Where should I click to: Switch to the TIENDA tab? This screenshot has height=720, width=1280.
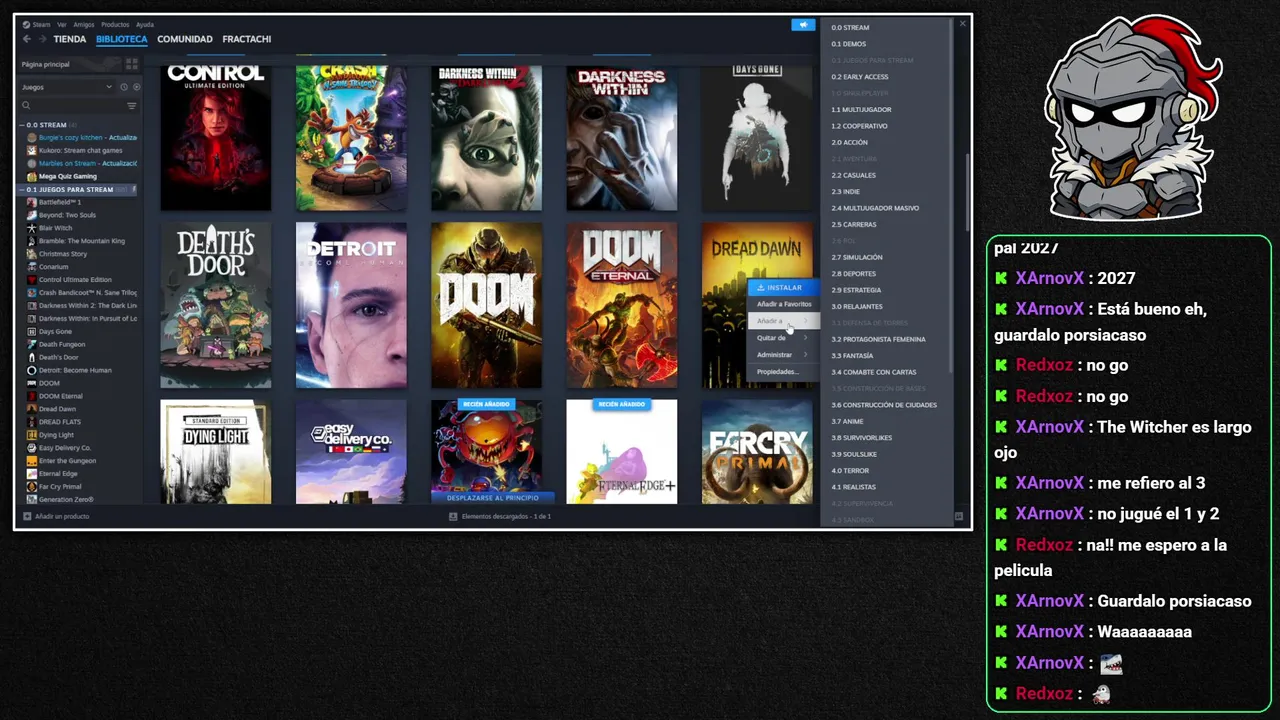(70, 39)
